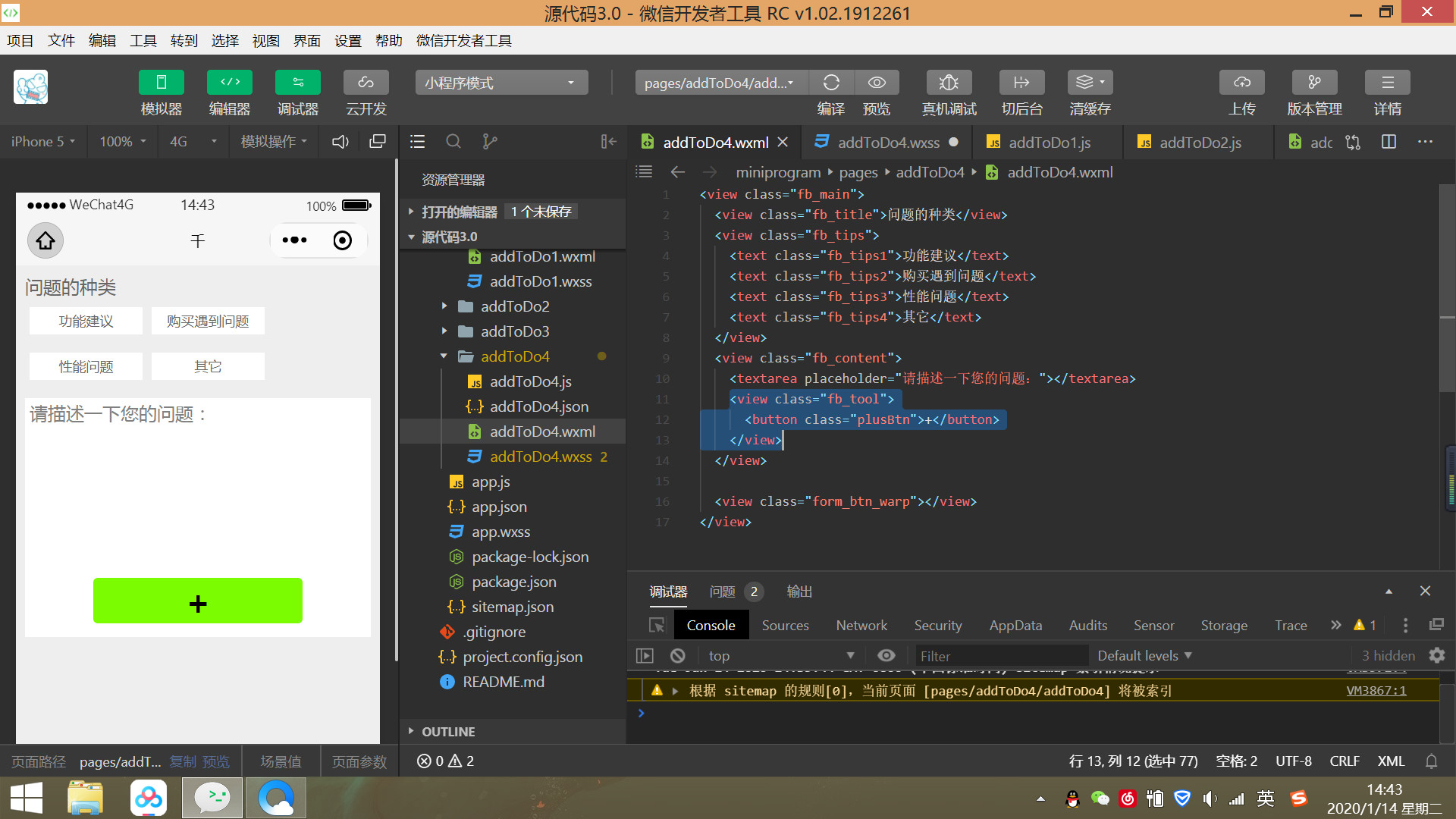Click the clear console icon
This screenshot has width=1456, height=819.
(x=678, y=656)
